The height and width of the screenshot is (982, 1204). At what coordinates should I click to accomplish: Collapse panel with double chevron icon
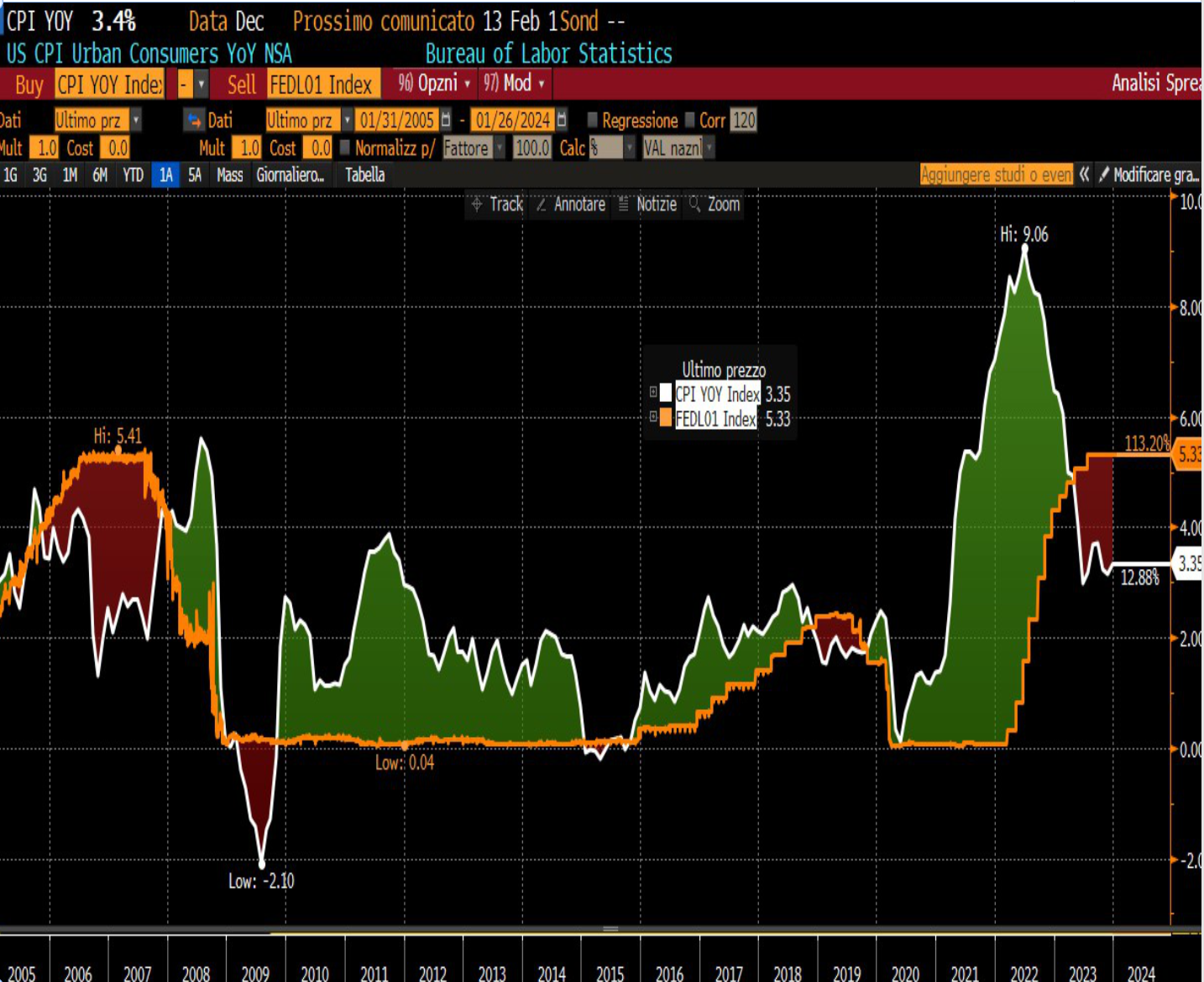point(1084,175)
